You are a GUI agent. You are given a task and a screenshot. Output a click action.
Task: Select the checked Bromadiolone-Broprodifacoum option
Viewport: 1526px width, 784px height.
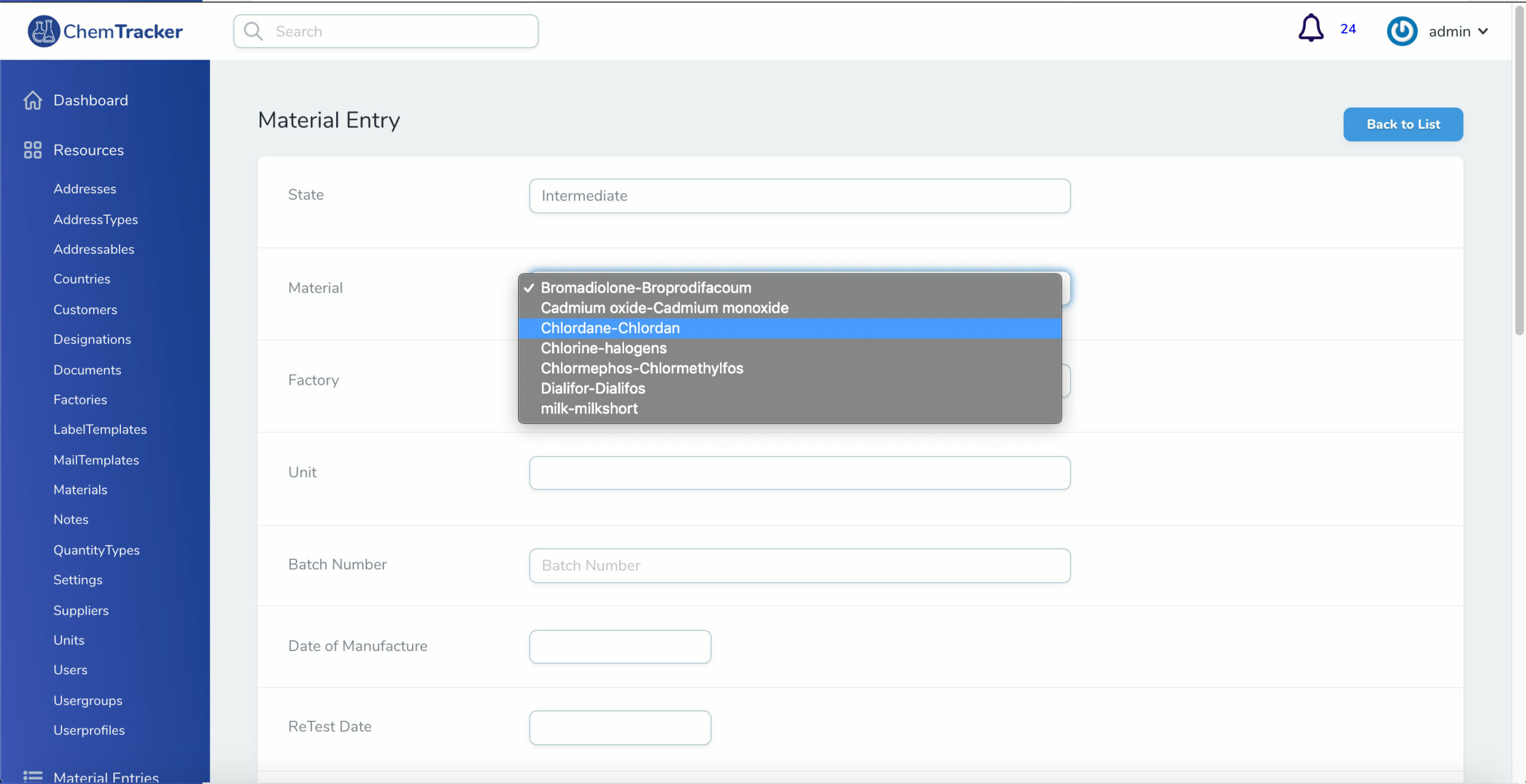646,288
